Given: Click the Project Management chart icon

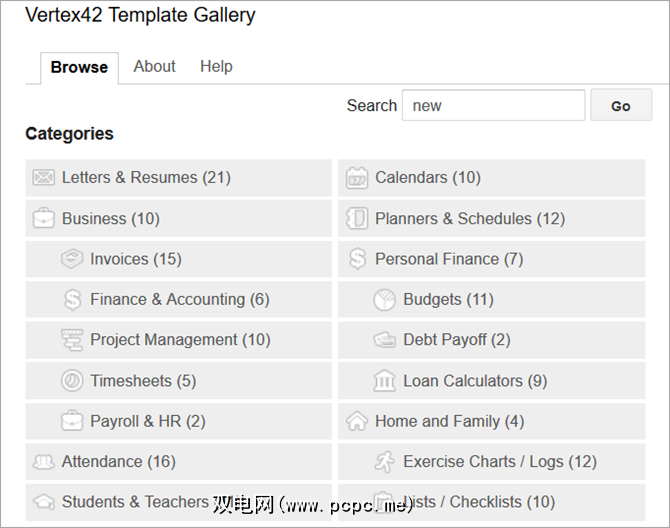Looking at the screenshot, I should pyautogui.click(x=72, y=340).
